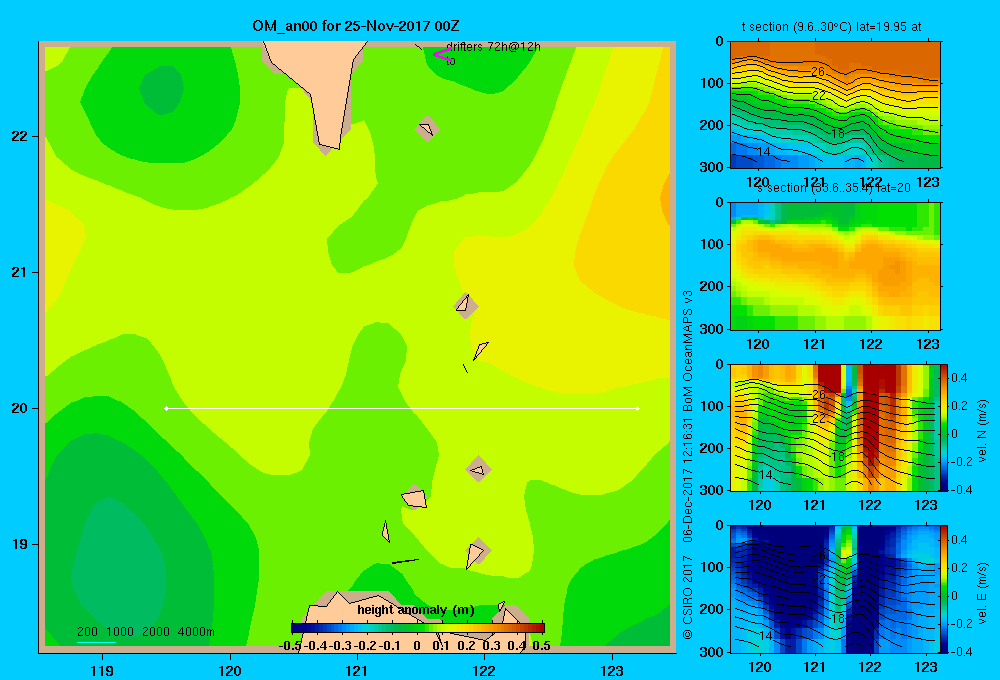This screenshot has height=680, width=1000.
Task: Click longitude label 122 on main map axis
Action: (484, 670)
